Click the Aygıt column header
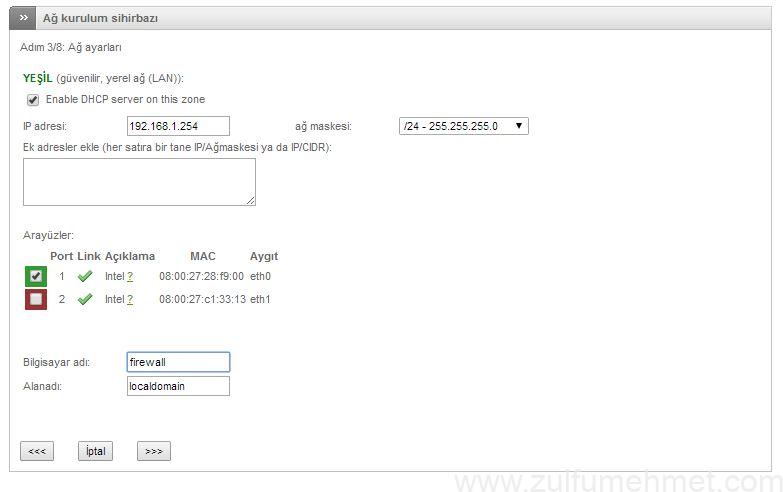Screen dimensions: 783x492 click(x=264, y=256)
